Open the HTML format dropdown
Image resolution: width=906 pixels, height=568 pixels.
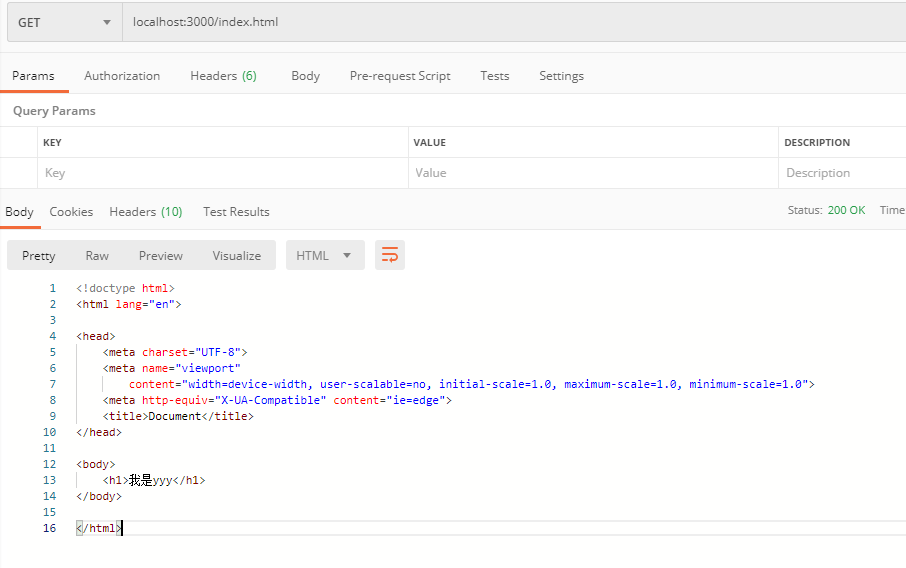click(x=325, y=255)
